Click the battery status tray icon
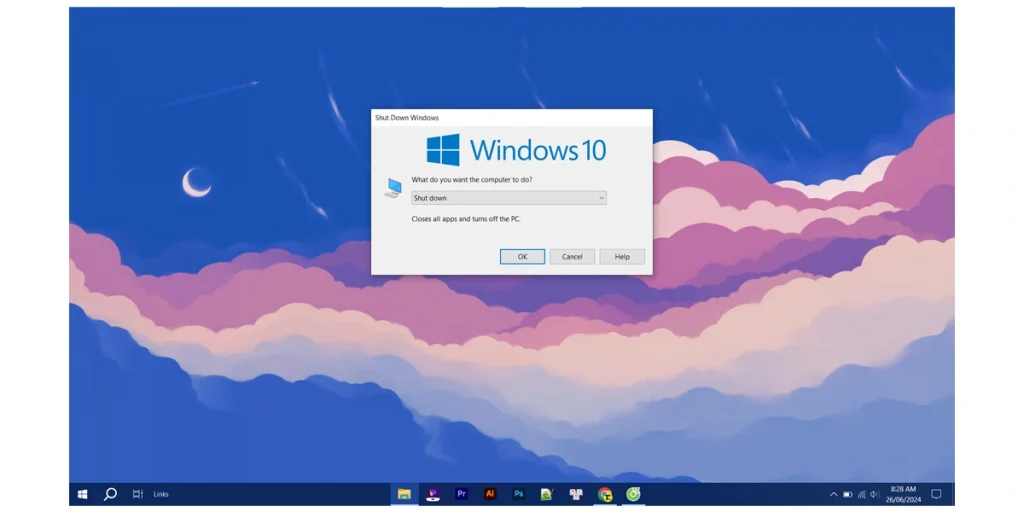Viewport: 1024px width, 512px height. click(847, 494)
